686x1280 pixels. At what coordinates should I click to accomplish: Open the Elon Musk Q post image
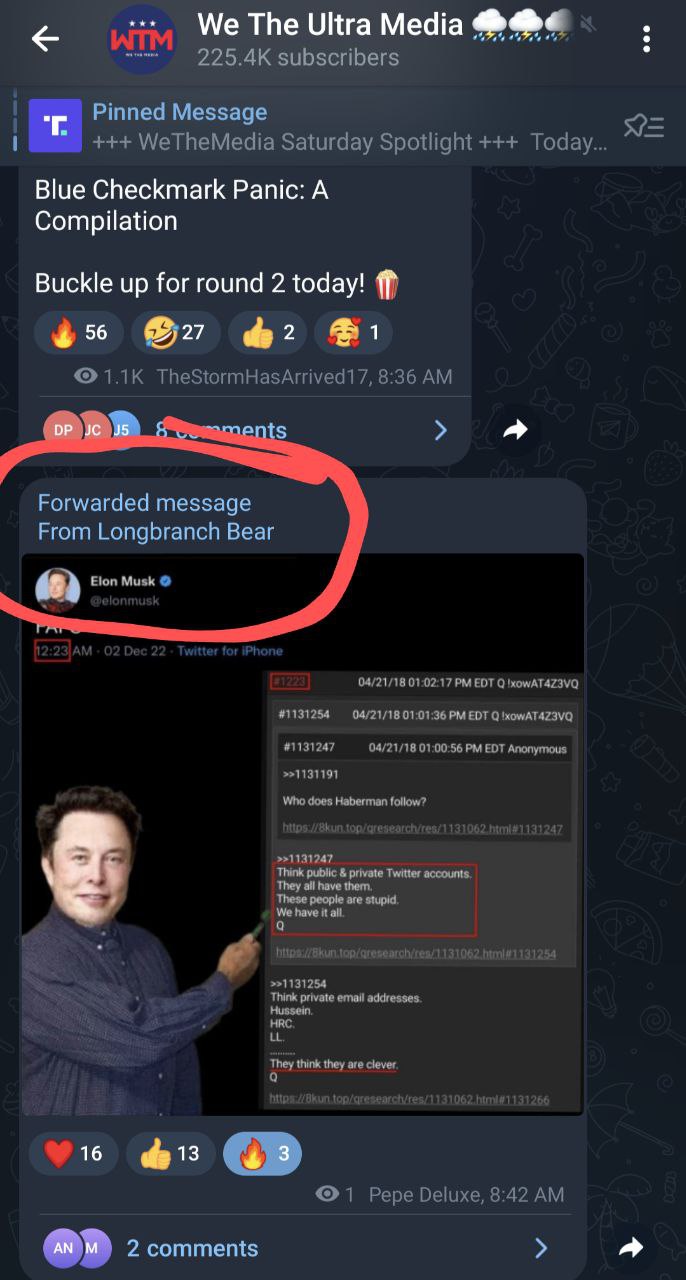[x=302, y=834]
